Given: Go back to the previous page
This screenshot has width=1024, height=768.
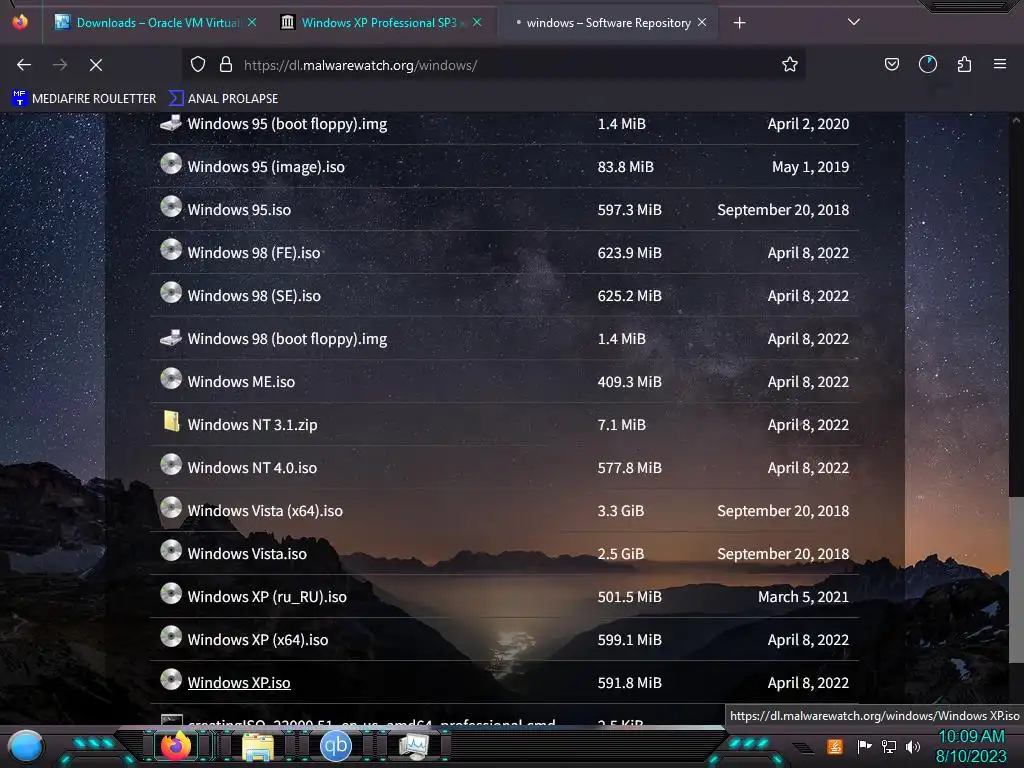Looking at the screenshot, I should [24, 65].
